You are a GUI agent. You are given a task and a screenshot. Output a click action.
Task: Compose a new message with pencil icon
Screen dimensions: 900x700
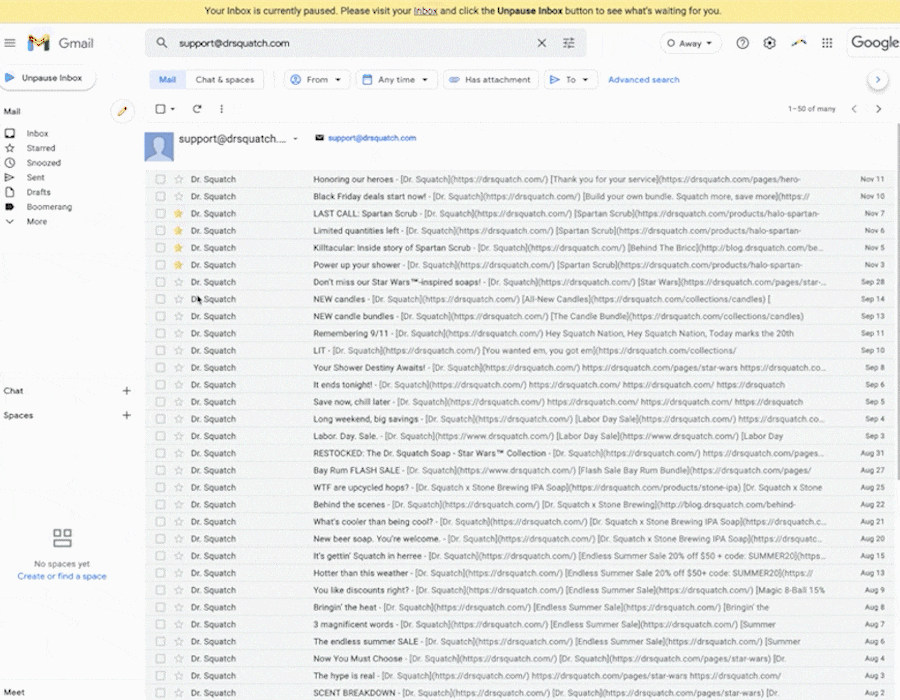click(x=122, y=111)
